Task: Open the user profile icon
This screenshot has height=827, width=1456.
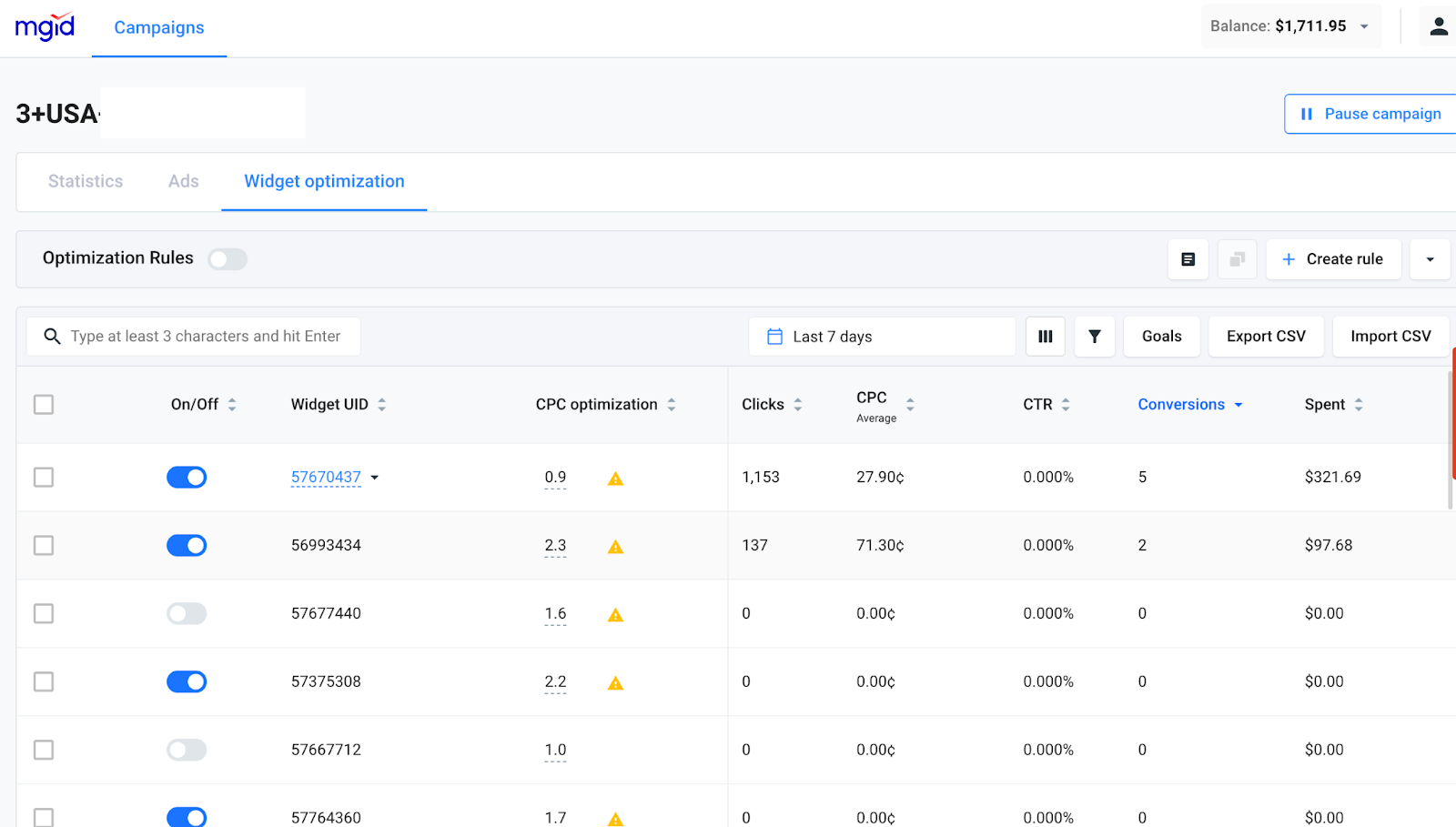Action: coord(1438,26)
